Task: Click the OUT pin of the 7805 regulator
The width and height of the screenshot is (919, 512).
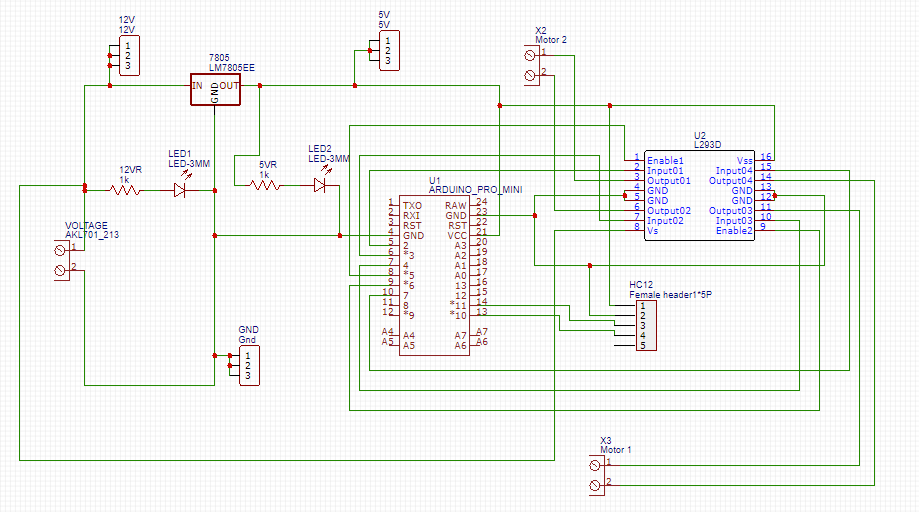Action: click(229, 86)
